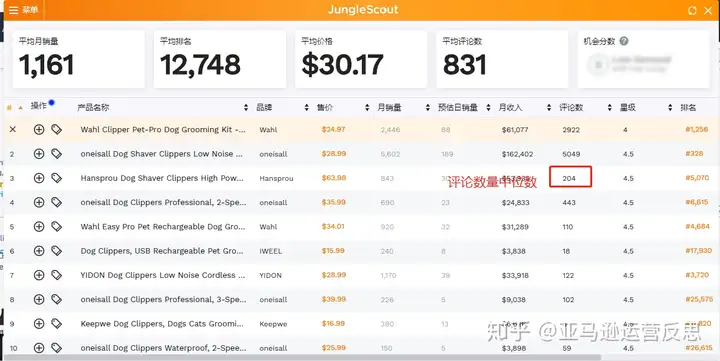Sort by the 月收入 column arrows
This screenshot has height=361, width=720.
[549, 107]
